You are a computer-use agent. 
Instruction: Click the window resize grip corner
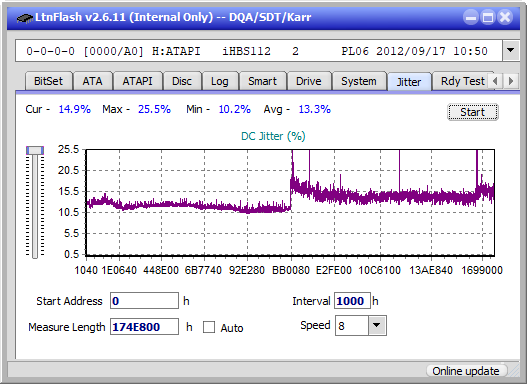point(514,371)
